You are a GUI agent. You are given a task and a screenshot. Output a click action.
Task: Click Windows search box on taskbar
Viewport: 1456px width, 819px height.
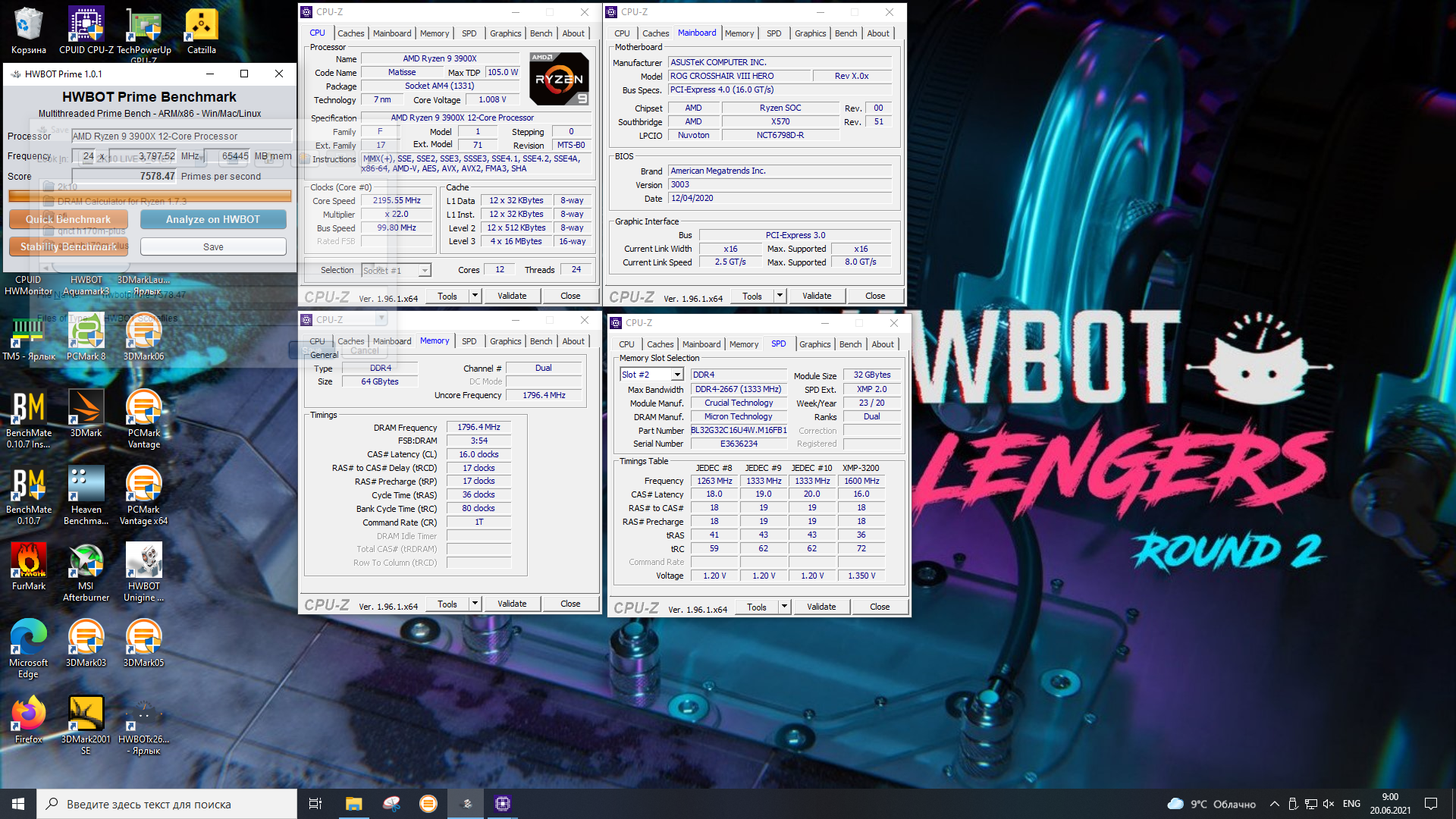tap(167, 804)
